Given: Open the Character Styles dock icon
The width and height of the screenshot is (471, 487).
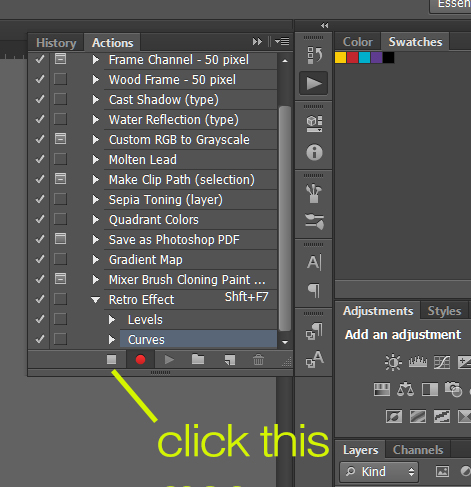Looking at the screenshot, I should [314, 359].
